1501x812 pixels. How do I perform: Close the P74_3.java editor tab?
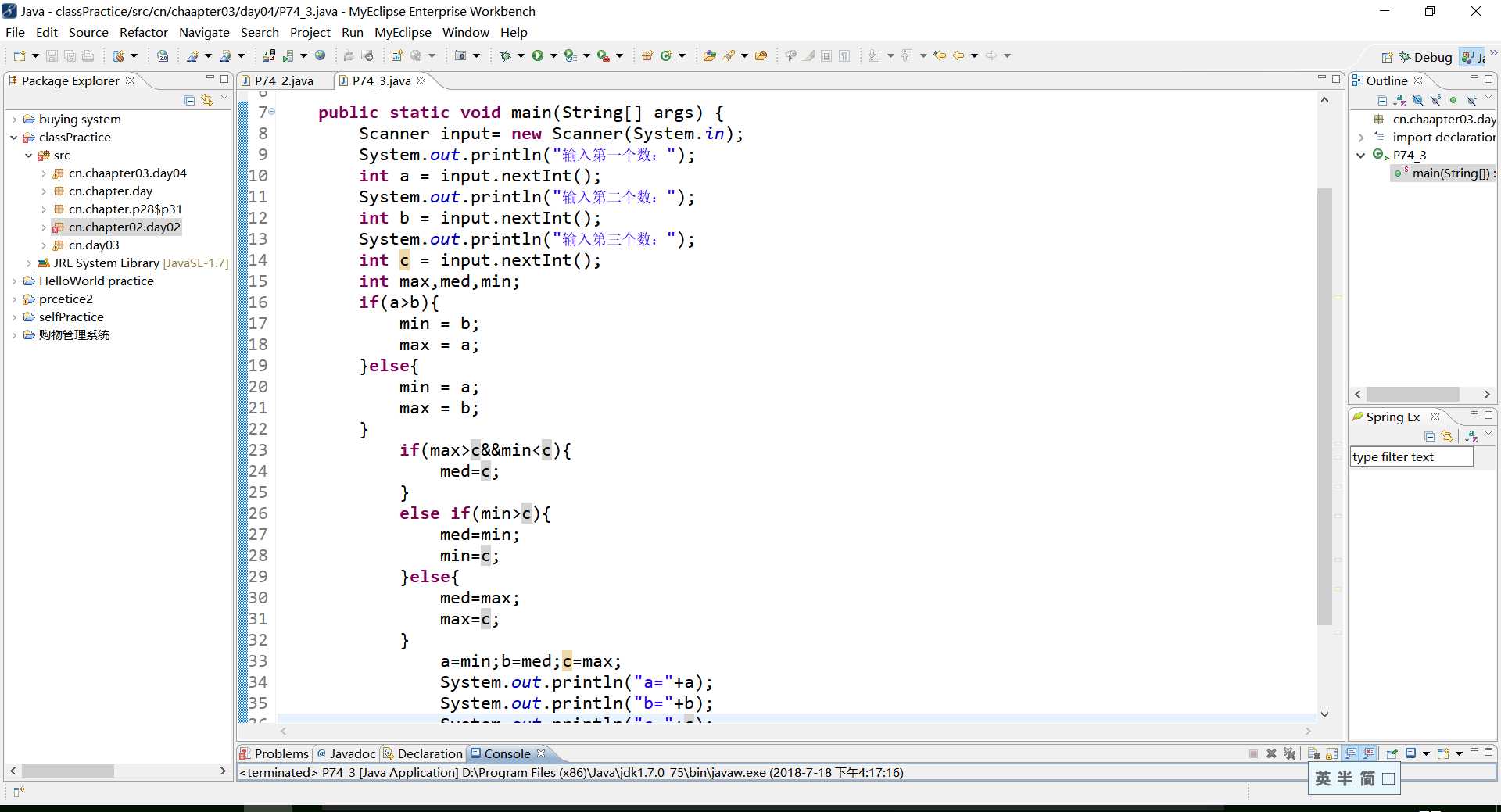[421, 80]
